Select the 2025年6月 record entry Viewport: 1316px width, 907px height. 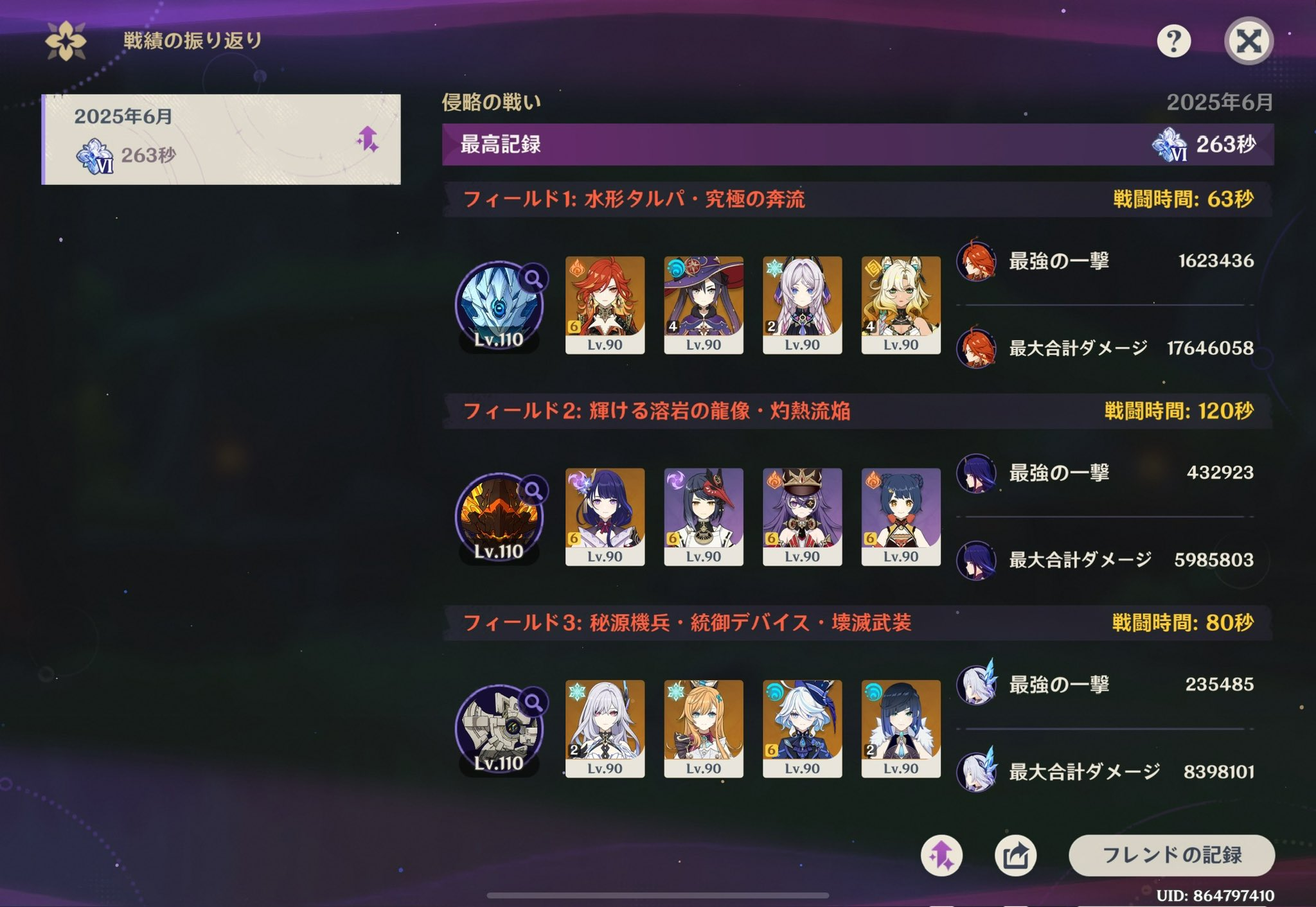click(221, 139)
